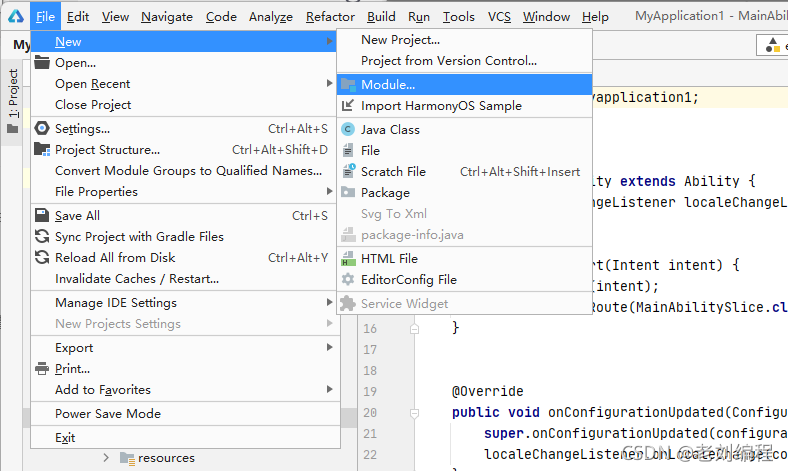This screenshot has width=788, height=471.
Task: Expand the Export submenu arrow
Action: click(x=329, y=347)
